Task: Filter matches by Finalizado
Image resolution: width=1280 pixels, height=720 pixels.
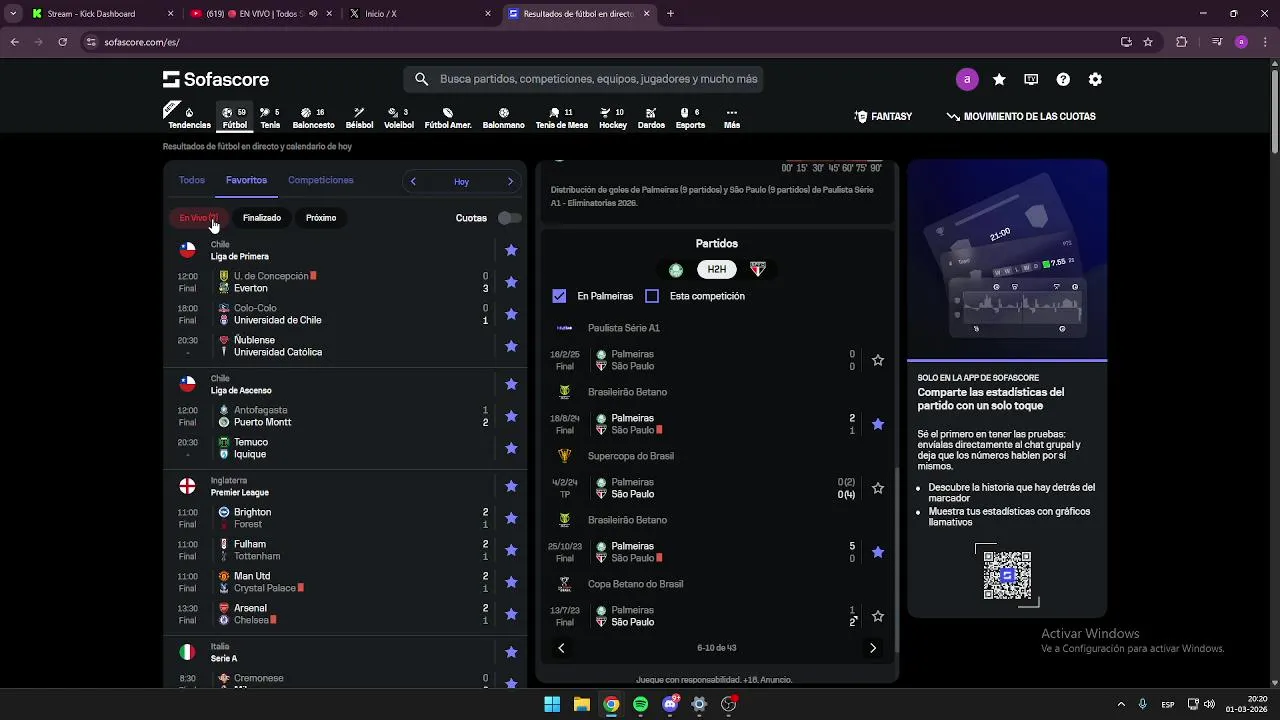Action: click(x=262, y=217)
